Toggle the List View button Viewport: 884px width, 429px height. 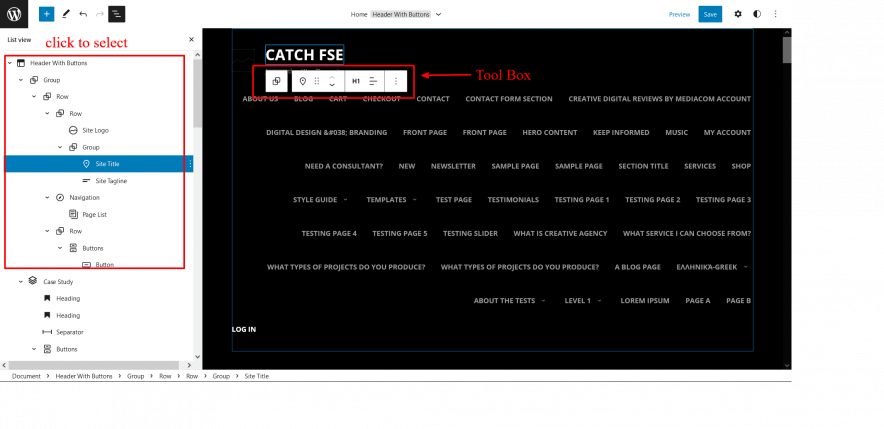point(117,14)
